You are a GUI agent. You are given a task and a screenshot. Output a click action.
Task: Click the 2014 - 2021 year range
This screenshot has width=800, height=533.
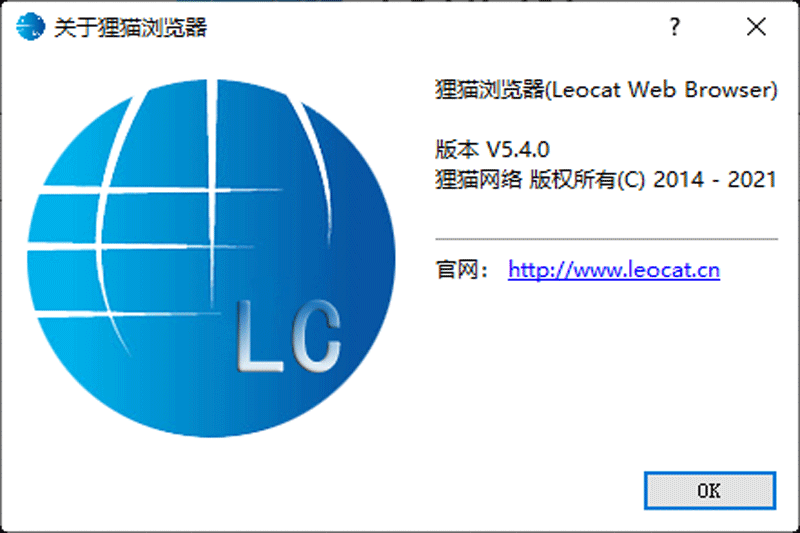pyautogui.click(x=715, y=180)
